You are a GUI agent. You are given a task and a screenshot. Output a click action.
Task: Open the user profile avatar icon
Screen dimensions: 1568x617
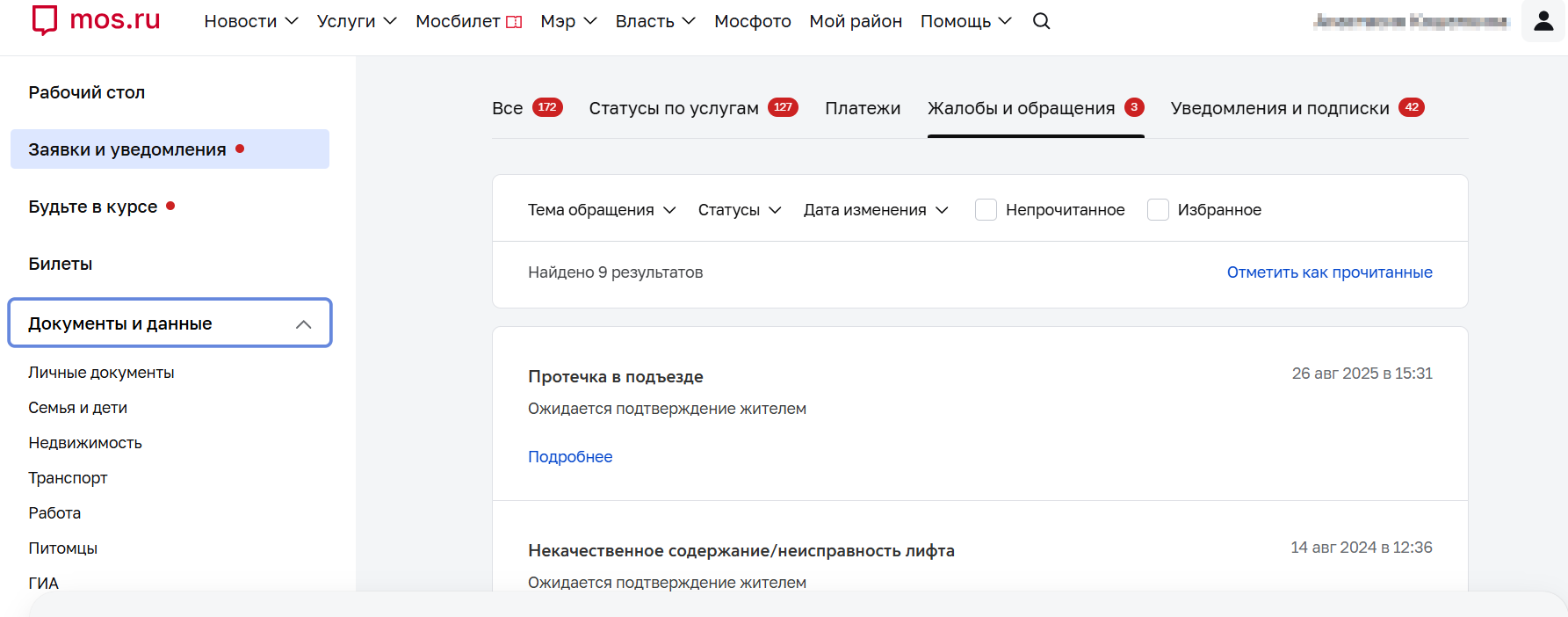[1543, 21]
